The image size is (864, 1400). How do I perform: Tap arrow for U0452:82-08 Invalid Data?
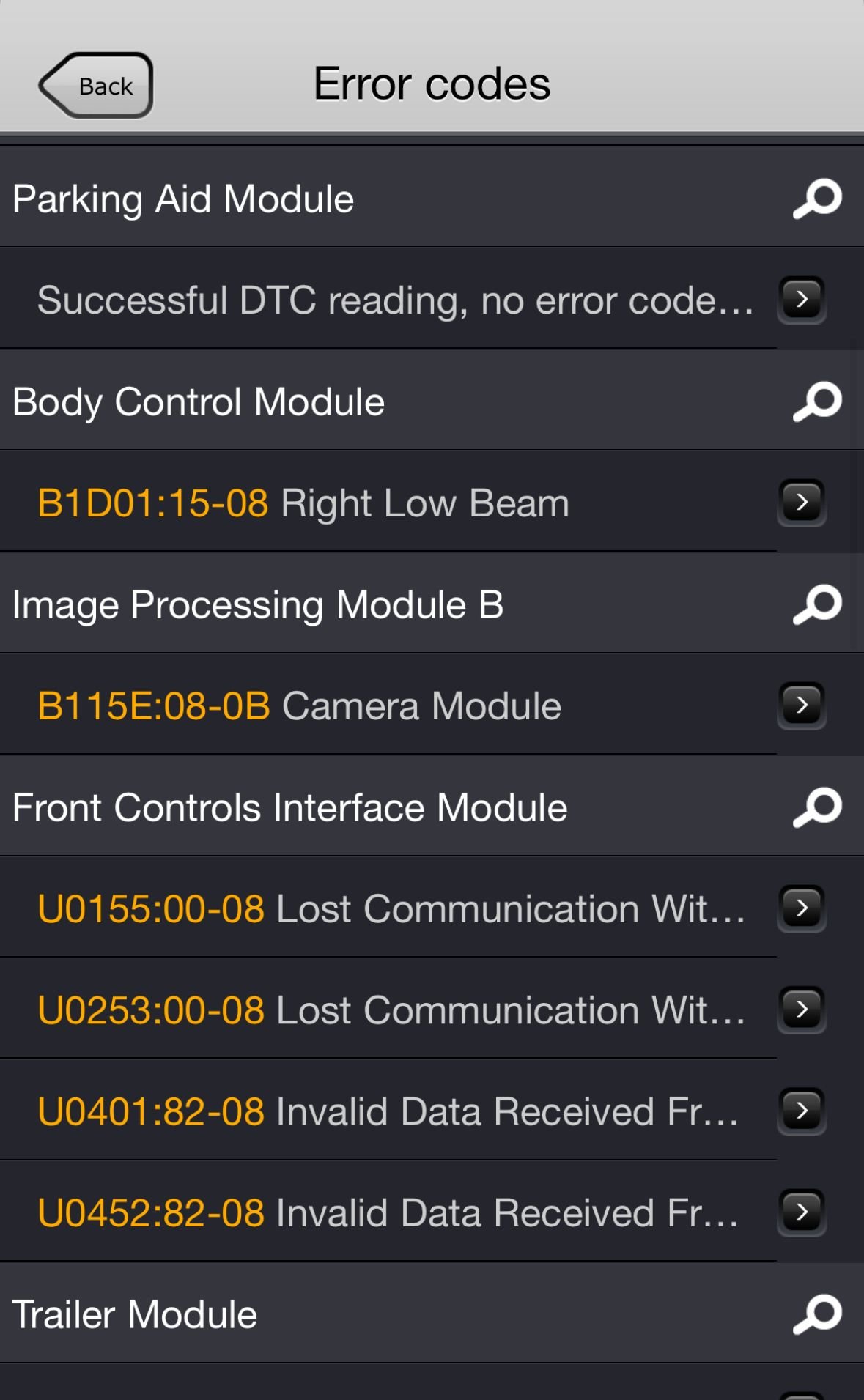pyautogui.click(x=802, y=1212)
